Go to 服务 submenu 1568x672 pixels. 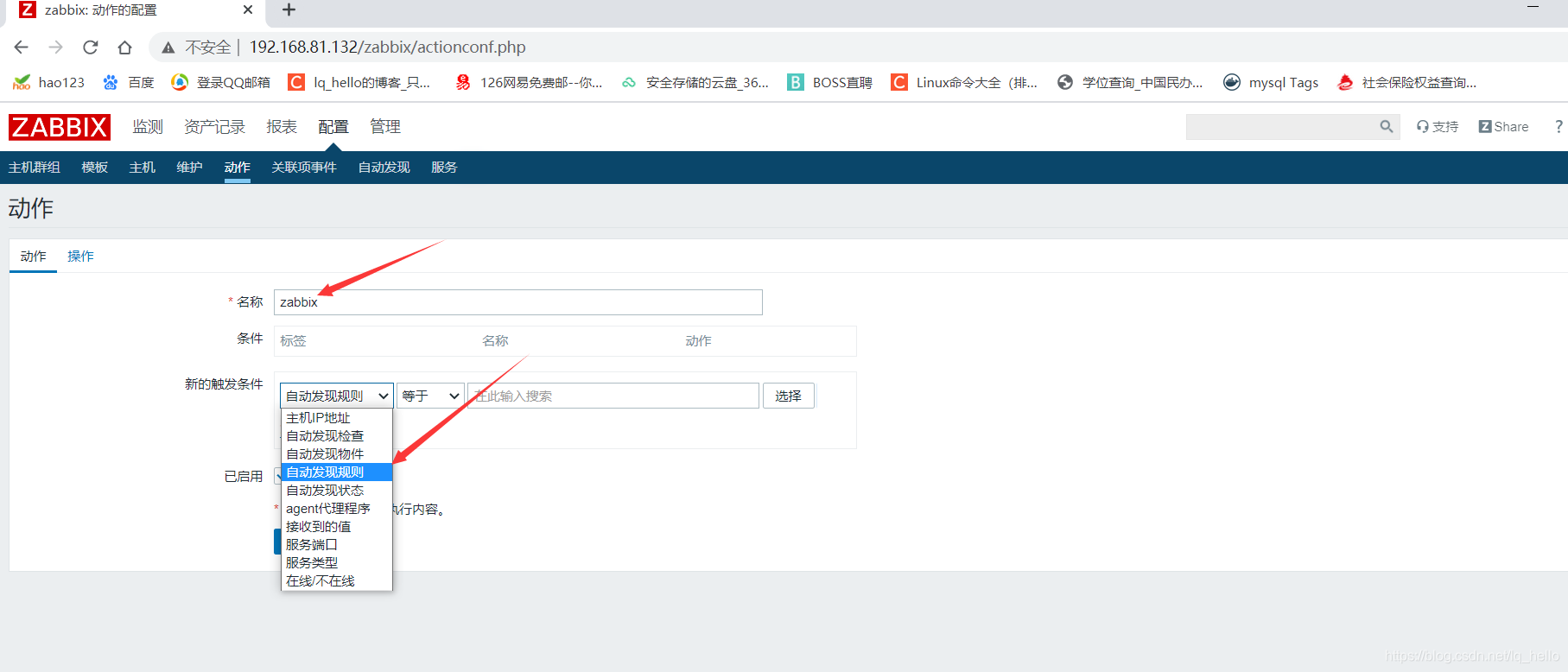(x=444, y=167)
